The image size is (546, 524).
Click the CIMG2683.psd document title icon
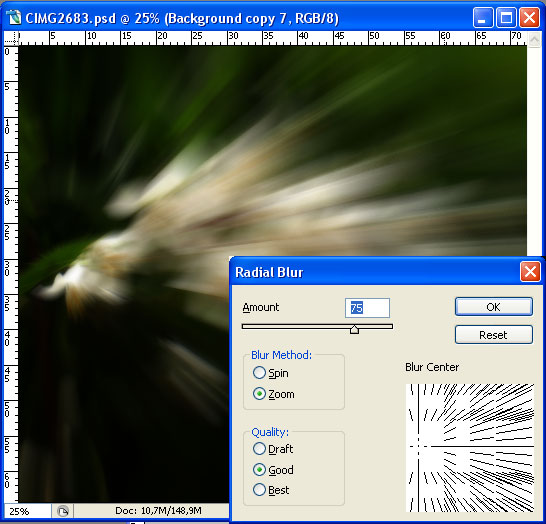coord(14,17)
